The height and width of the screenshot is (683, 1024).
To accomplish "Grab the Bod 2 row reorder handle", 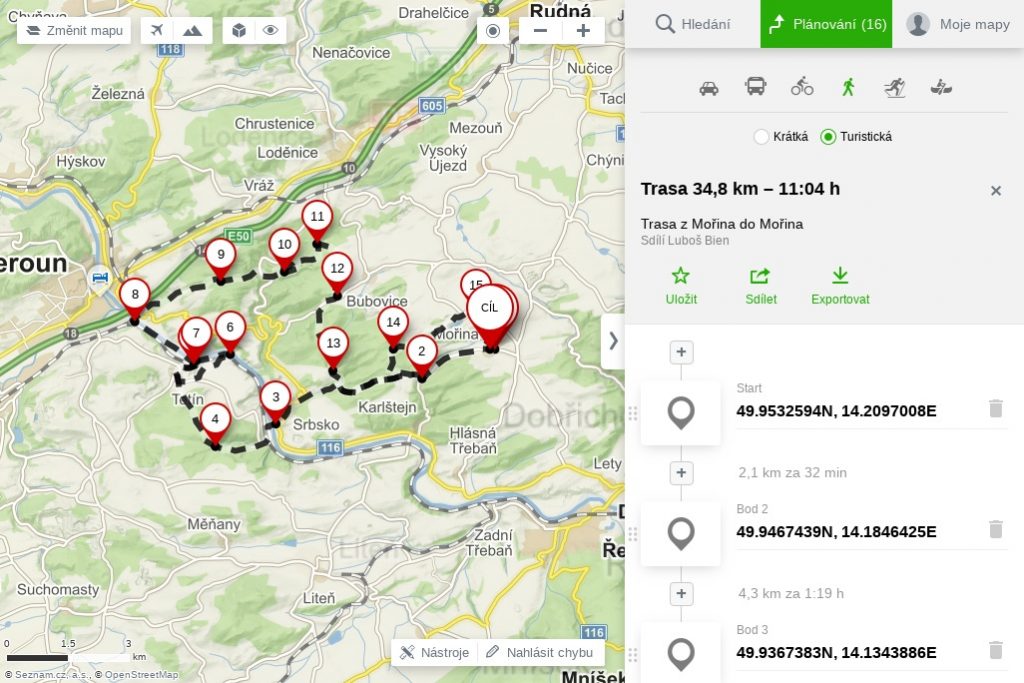I will click(x=632, y=534).
